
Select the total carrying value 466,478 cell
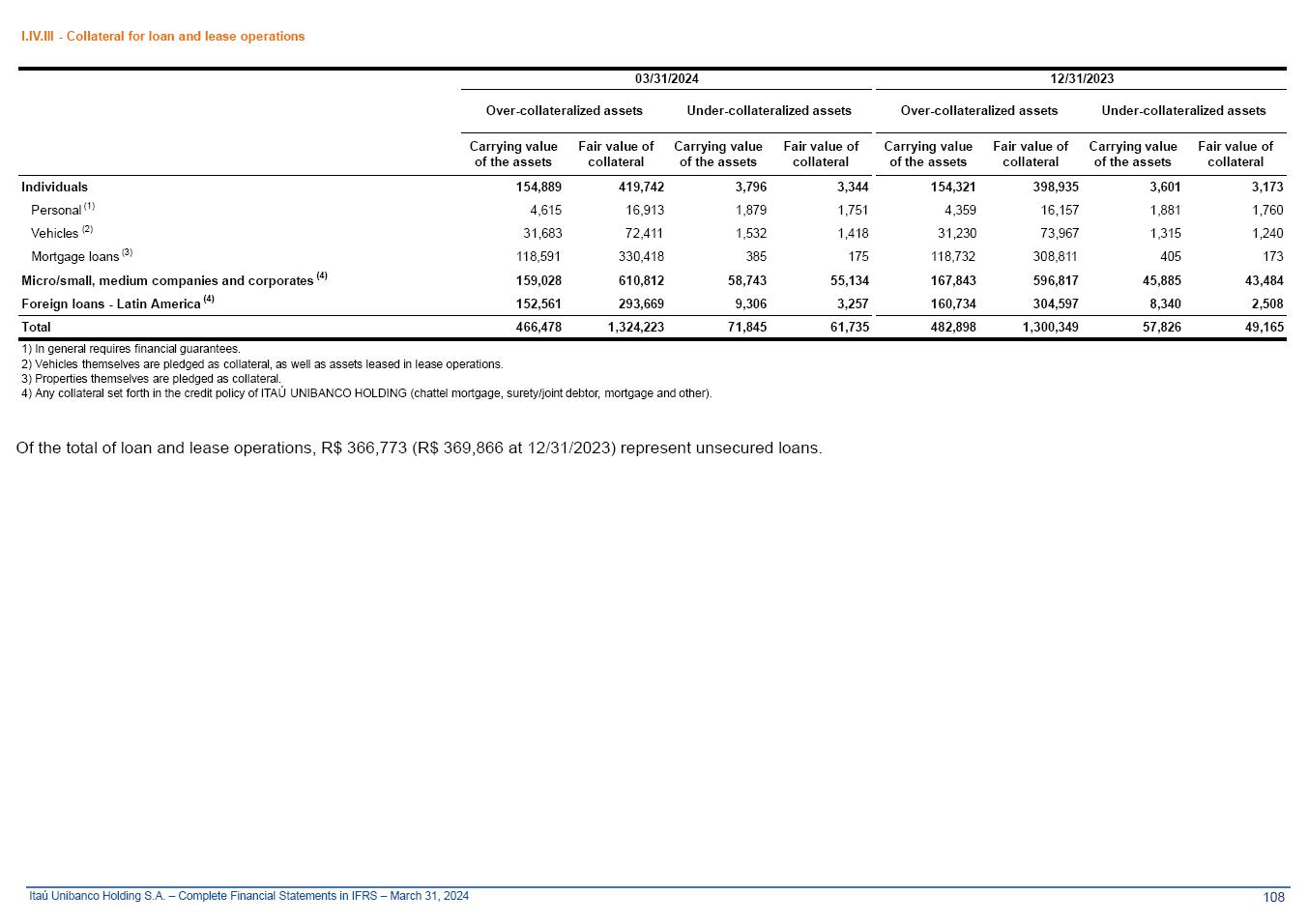[x=538, y=328]
